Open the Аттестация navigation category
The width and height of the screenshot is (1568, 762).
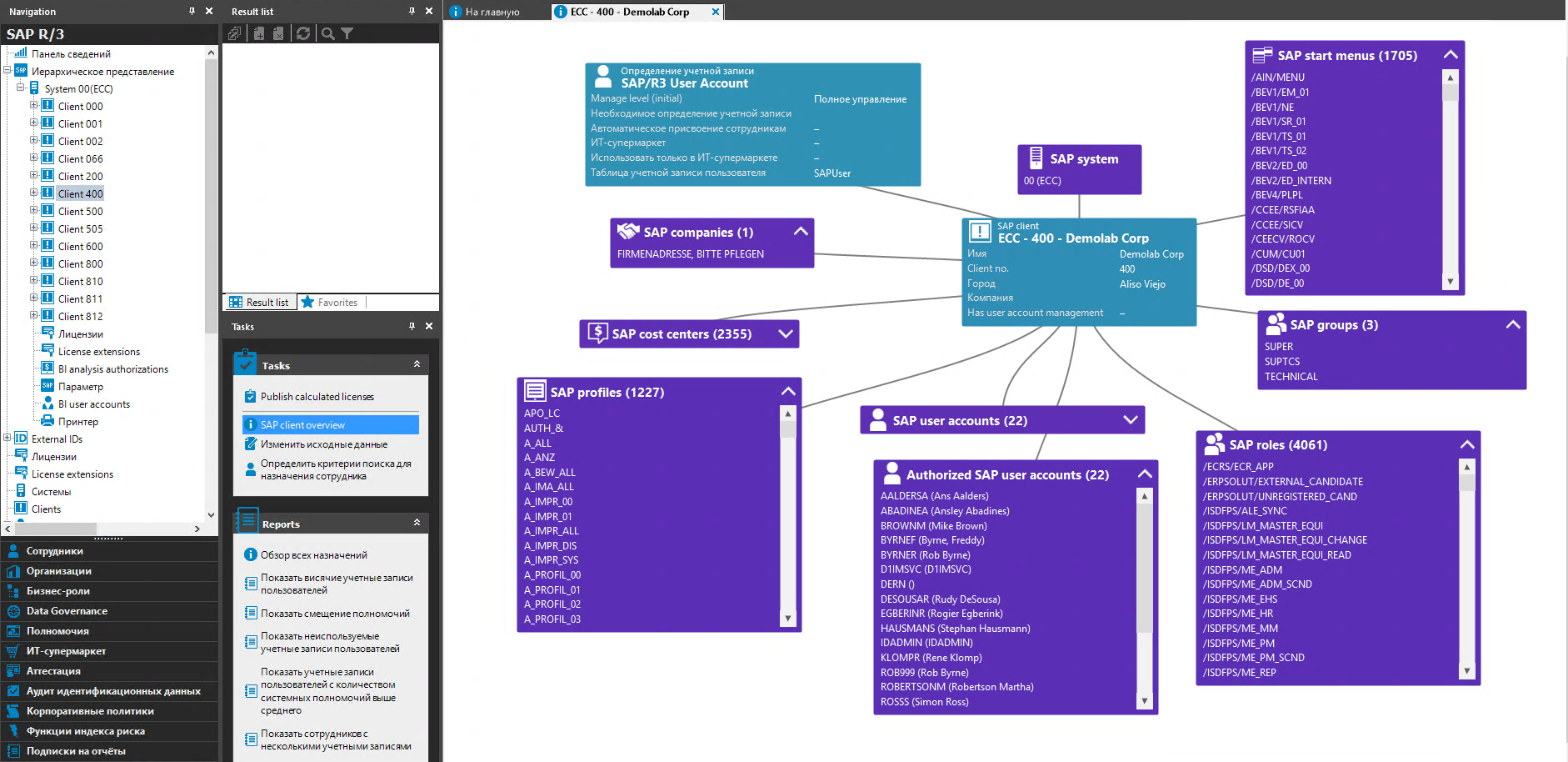110,671
